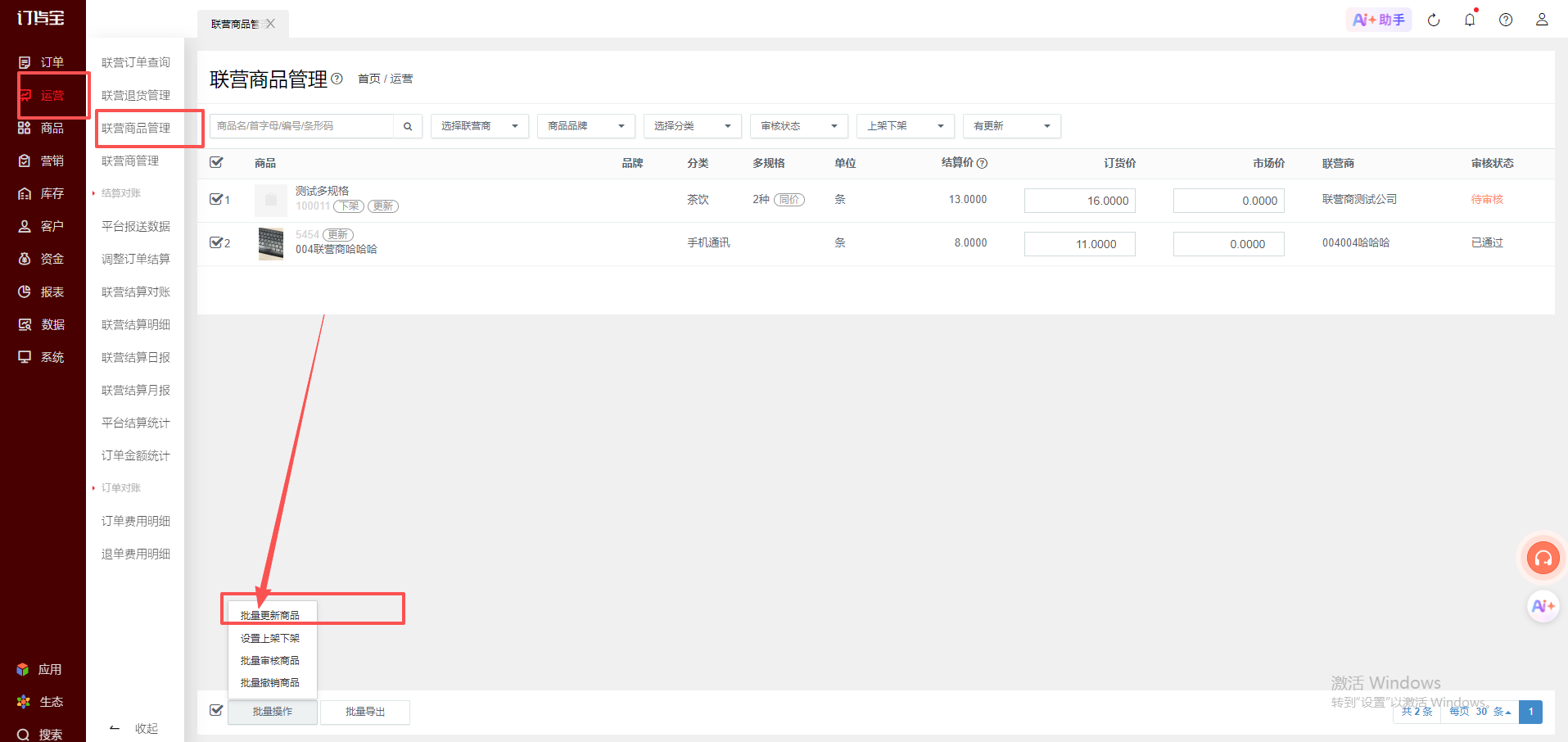
Task: Open 生态 at the sidebar bottom
Action: click(39, 702)
